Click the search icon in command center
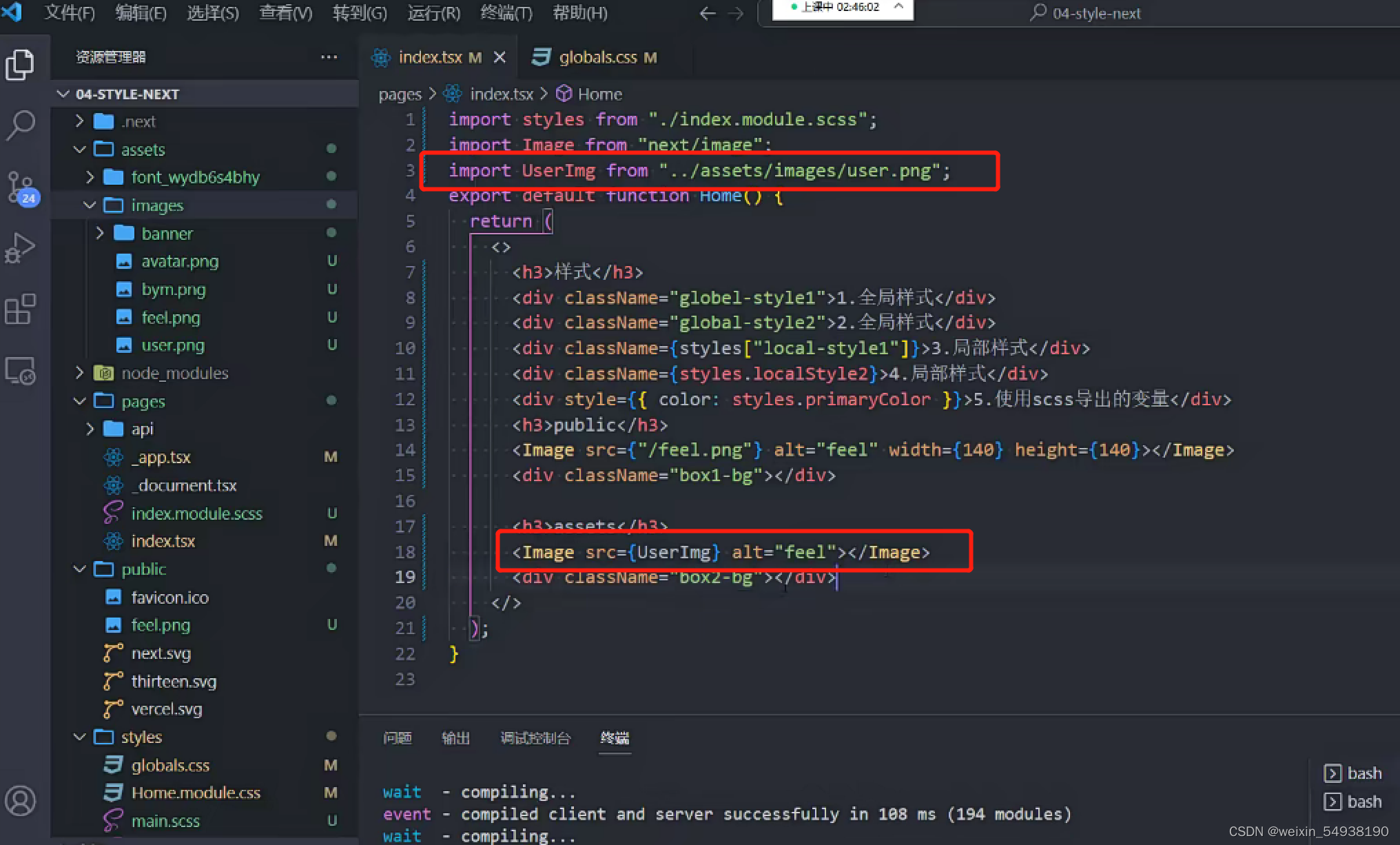 click(x=1038, y=12)
